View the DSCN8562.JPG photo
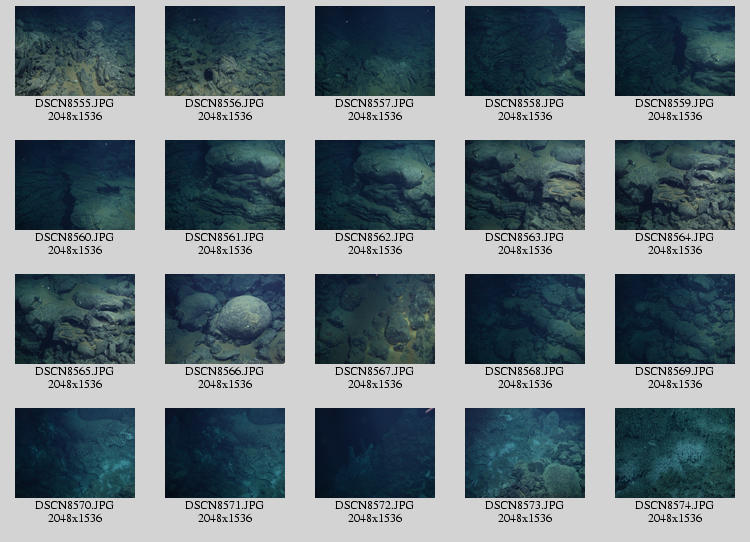The width and height of the screenshot is (750, 542). click(x=375, y=185)
